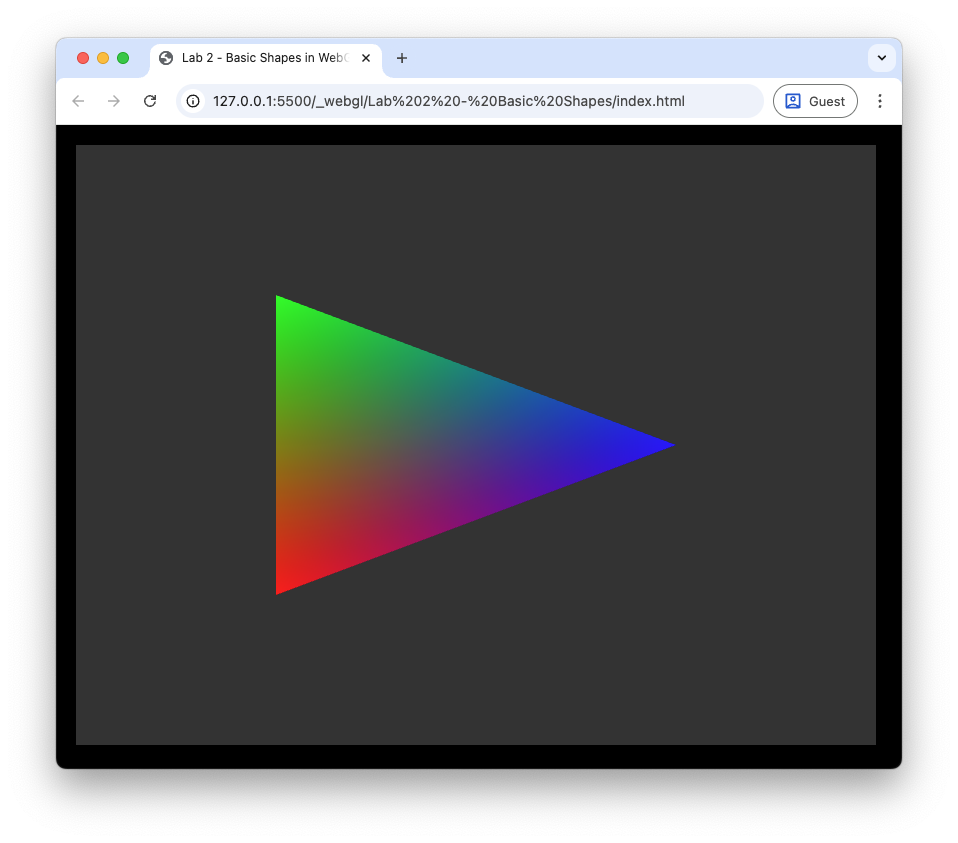
Task: Maximize the window with green button
Action: tap(123, 58)
